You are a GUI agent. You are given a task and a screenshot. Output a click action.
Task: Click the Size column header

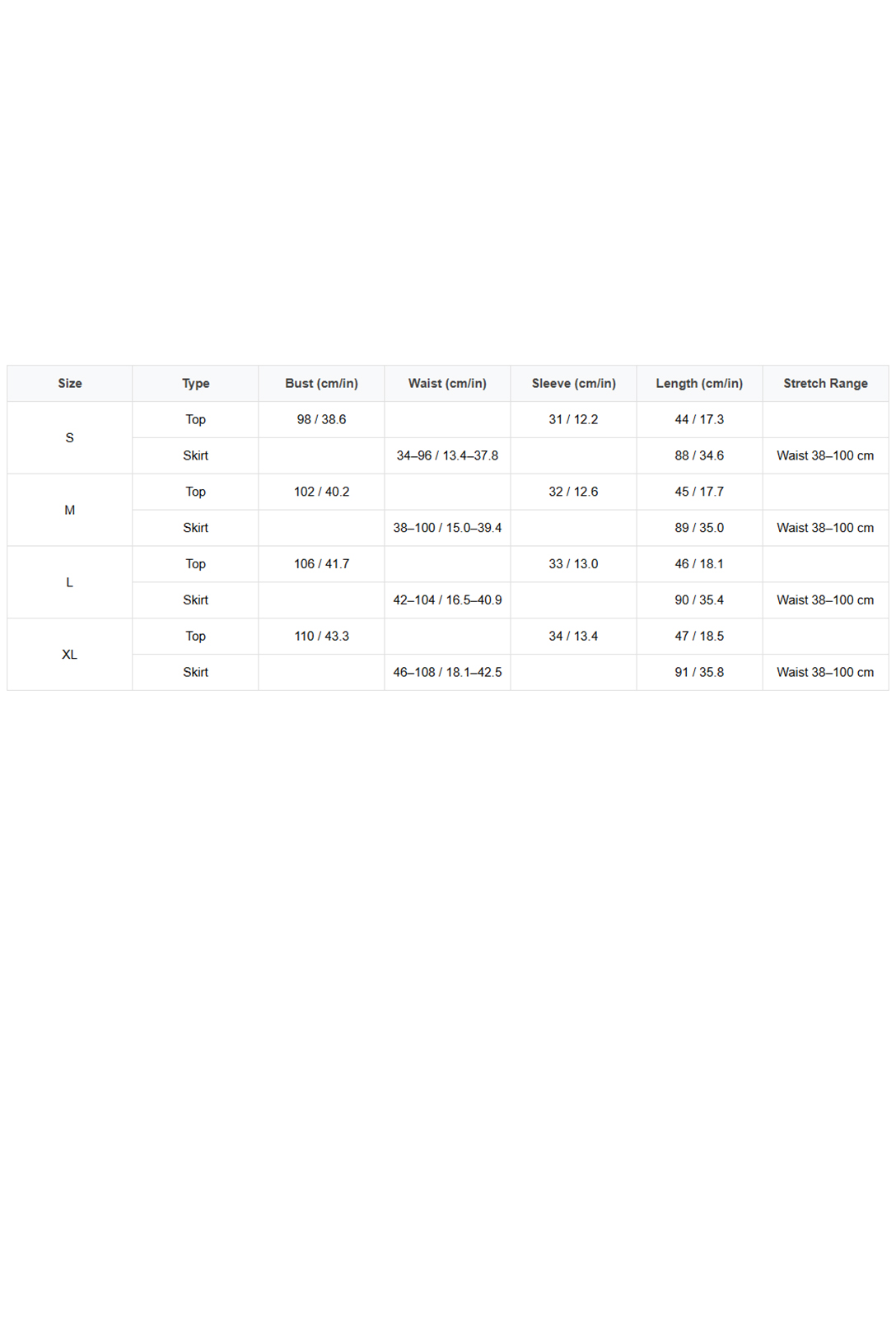tap(70, 383)
